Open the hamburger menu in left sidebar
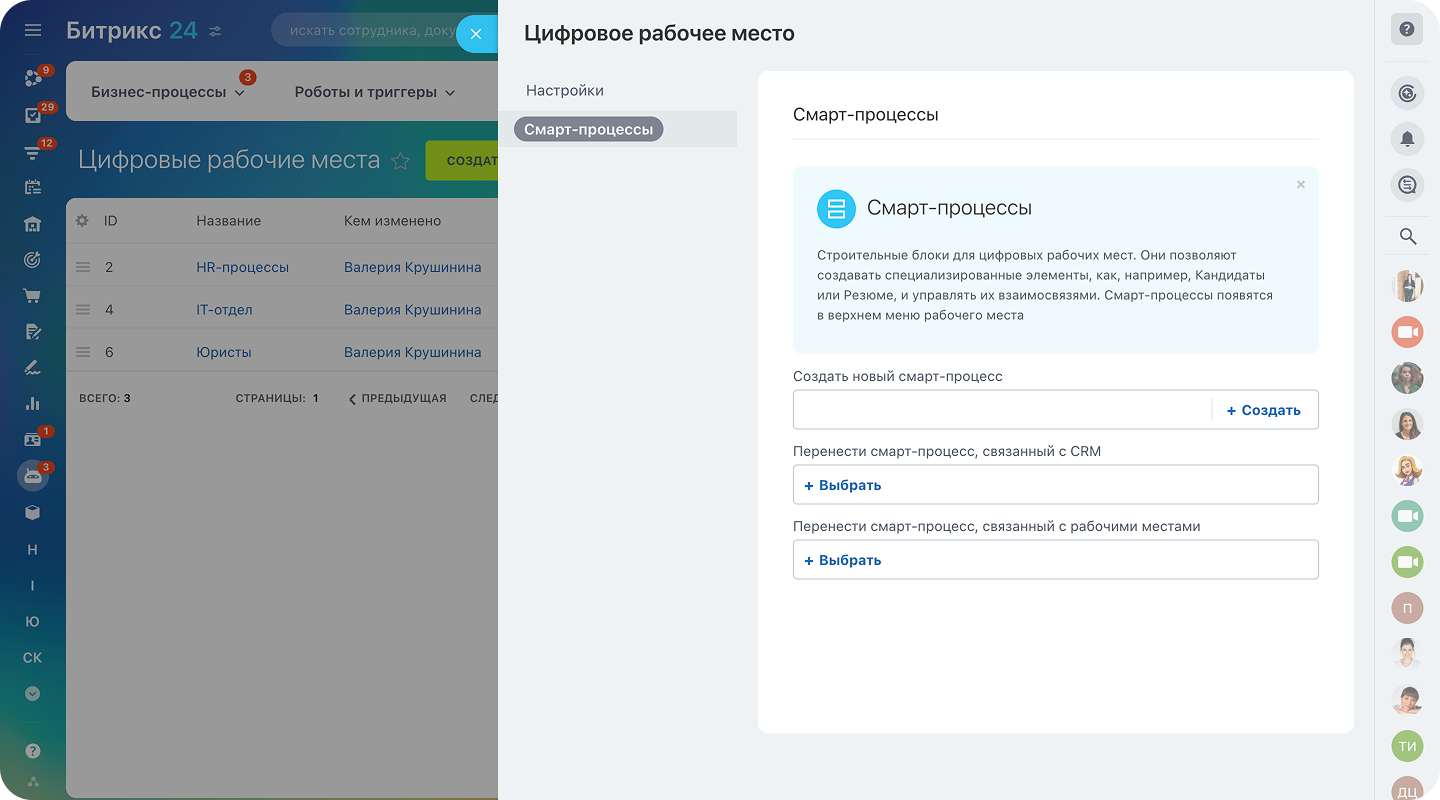The height and width of the screenshot is (800, 1440). click(33, 31)
